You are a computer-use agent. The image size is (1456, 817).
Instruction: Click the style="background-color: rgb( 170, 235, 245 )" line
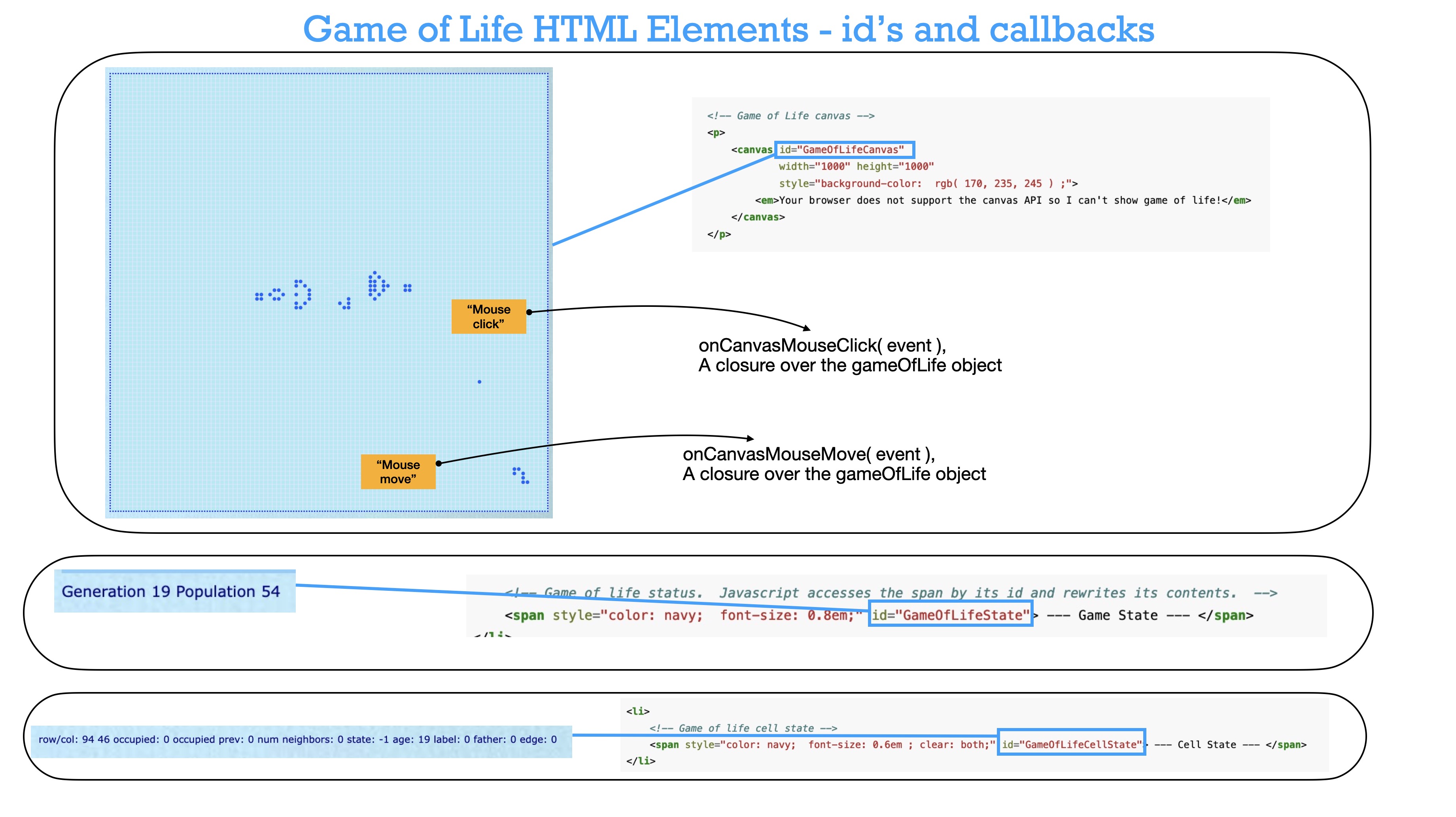(928, 183)
